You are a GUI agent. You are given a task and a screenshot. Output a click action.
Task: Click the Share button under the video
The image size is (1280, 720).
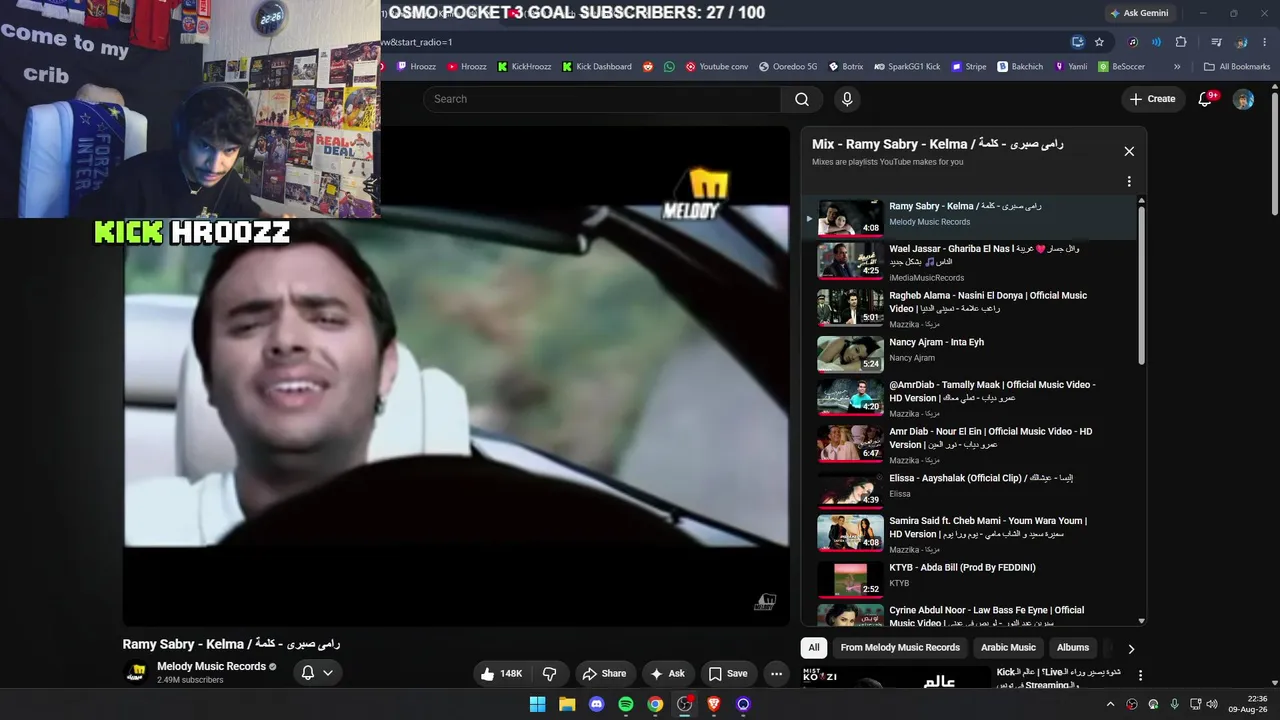coord(604,674)
